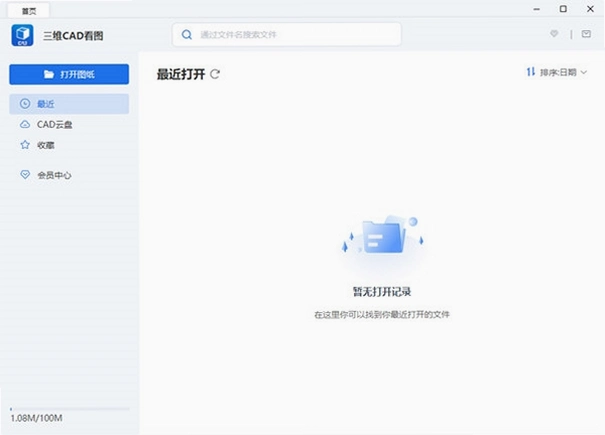Open the message envelope icon in header
The image size is (605, 435).
[x=586, y=34]
